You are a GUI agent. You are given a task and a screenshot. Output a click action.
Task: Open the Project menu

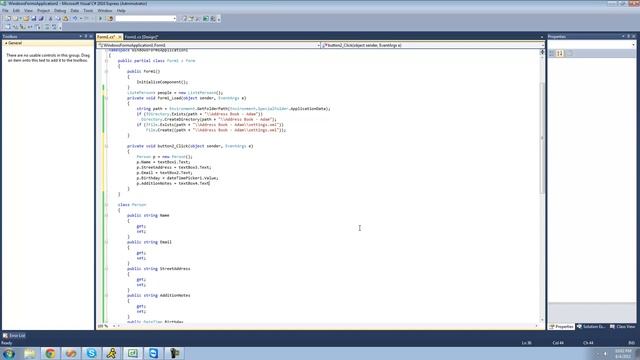point(43,11)
